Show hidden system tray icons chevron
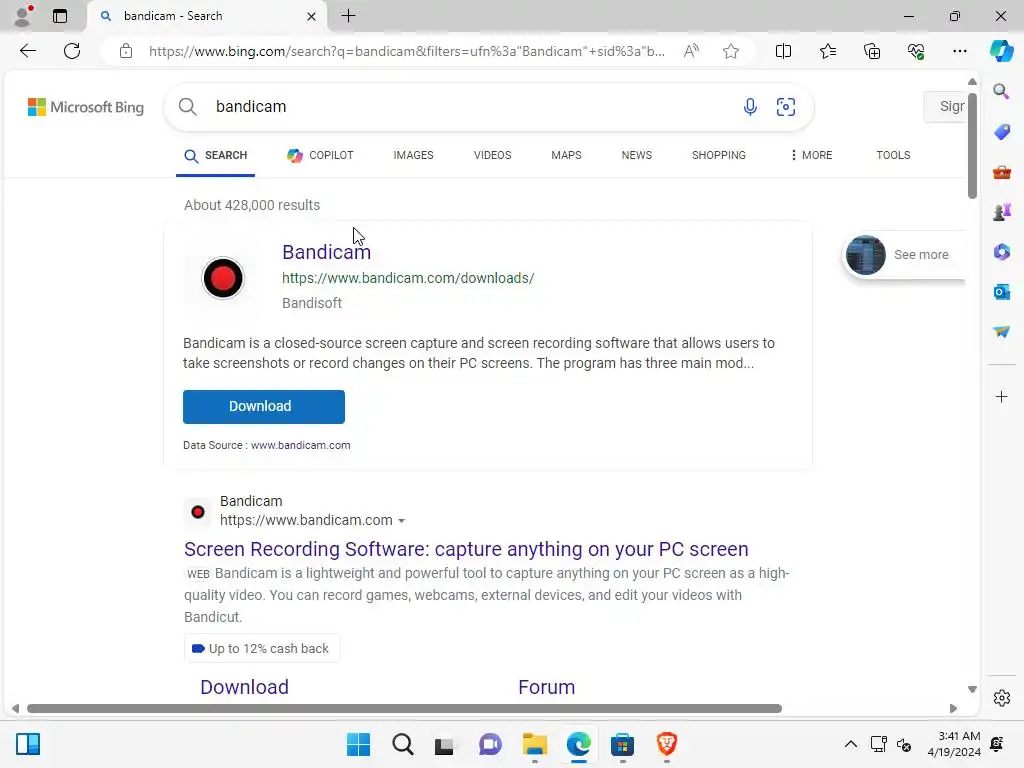Viewport: 1024px width, 768px height. coord(850,744)
